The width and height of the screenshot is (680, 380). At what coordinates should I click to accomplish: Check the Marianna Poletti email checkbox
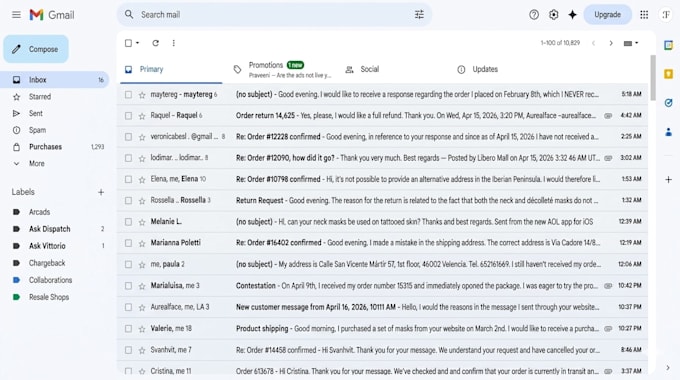(128, 243)
